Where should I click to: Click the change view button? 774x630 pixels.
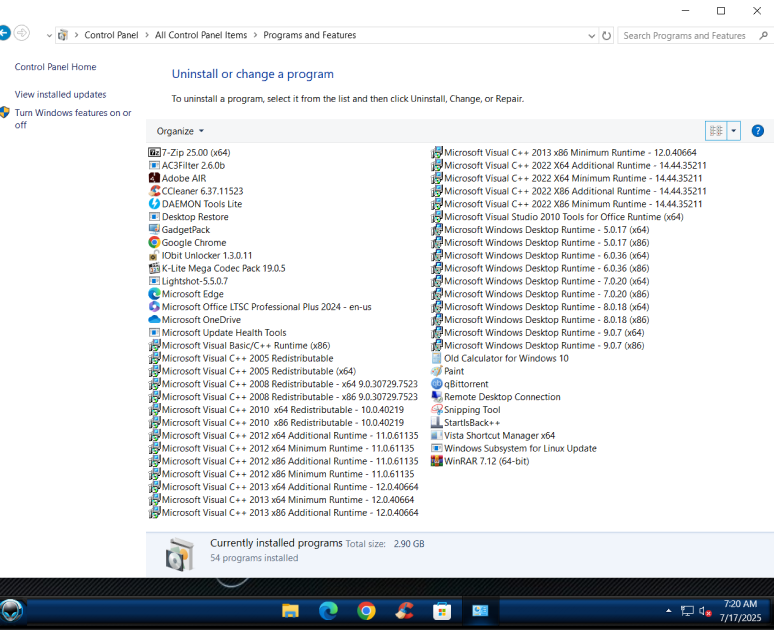716,131
